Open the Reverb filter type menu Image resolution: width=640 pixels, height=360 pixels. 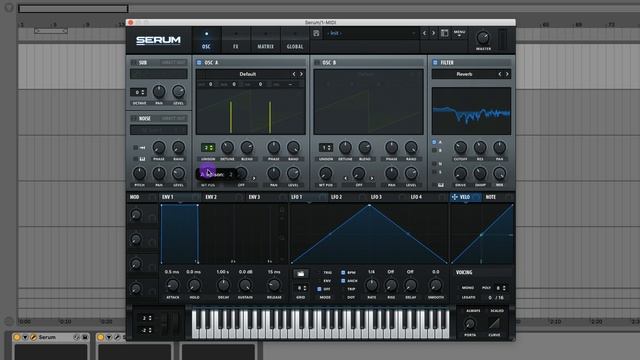464,74
